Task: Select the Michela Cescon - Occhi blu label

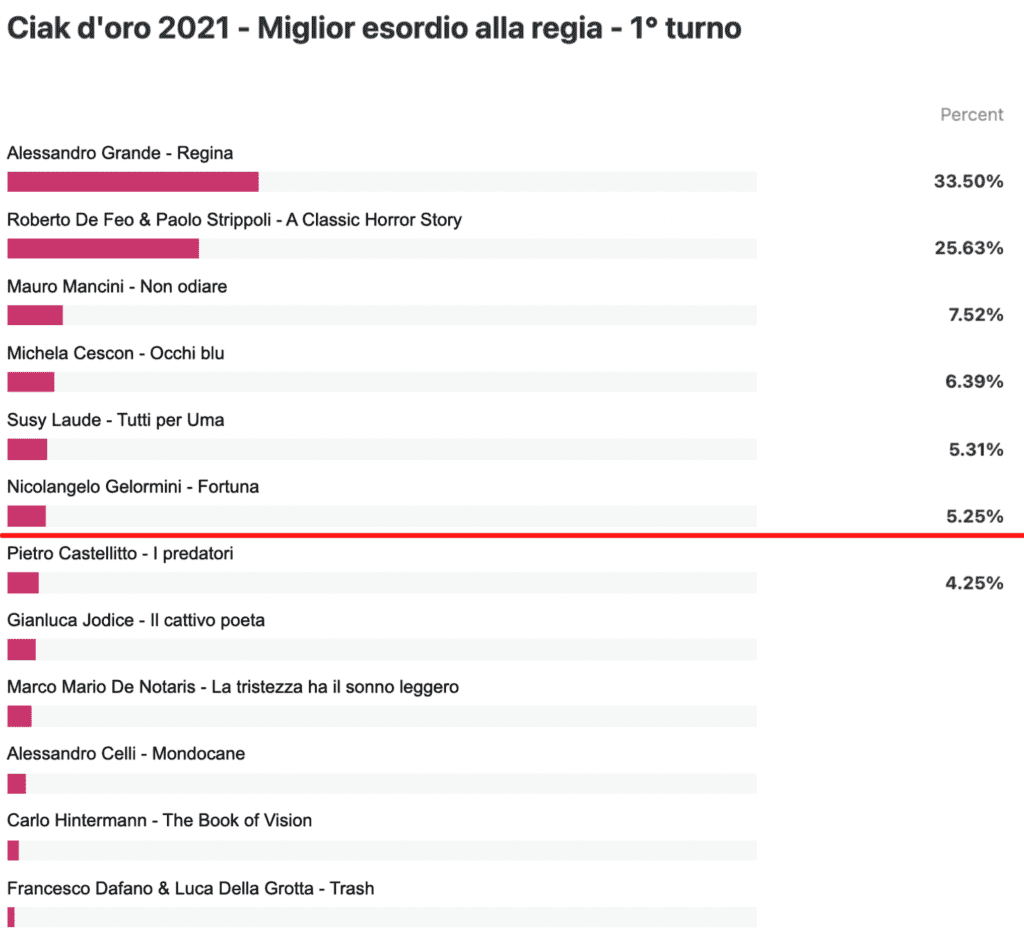Action: [x=116, y=353]
